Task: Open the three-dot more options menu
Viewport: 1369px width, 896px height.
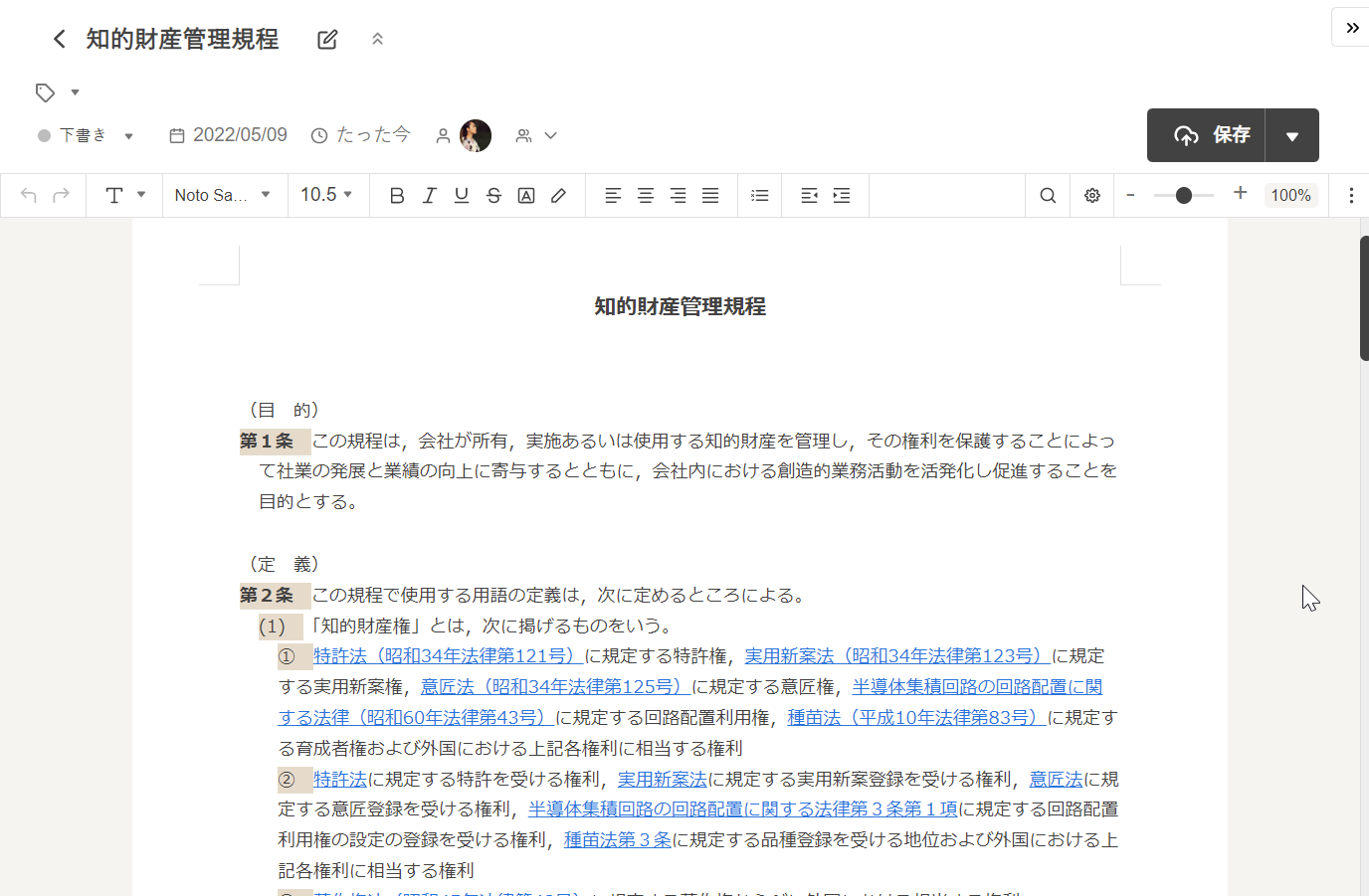Action: click(x=1350, y=196)
